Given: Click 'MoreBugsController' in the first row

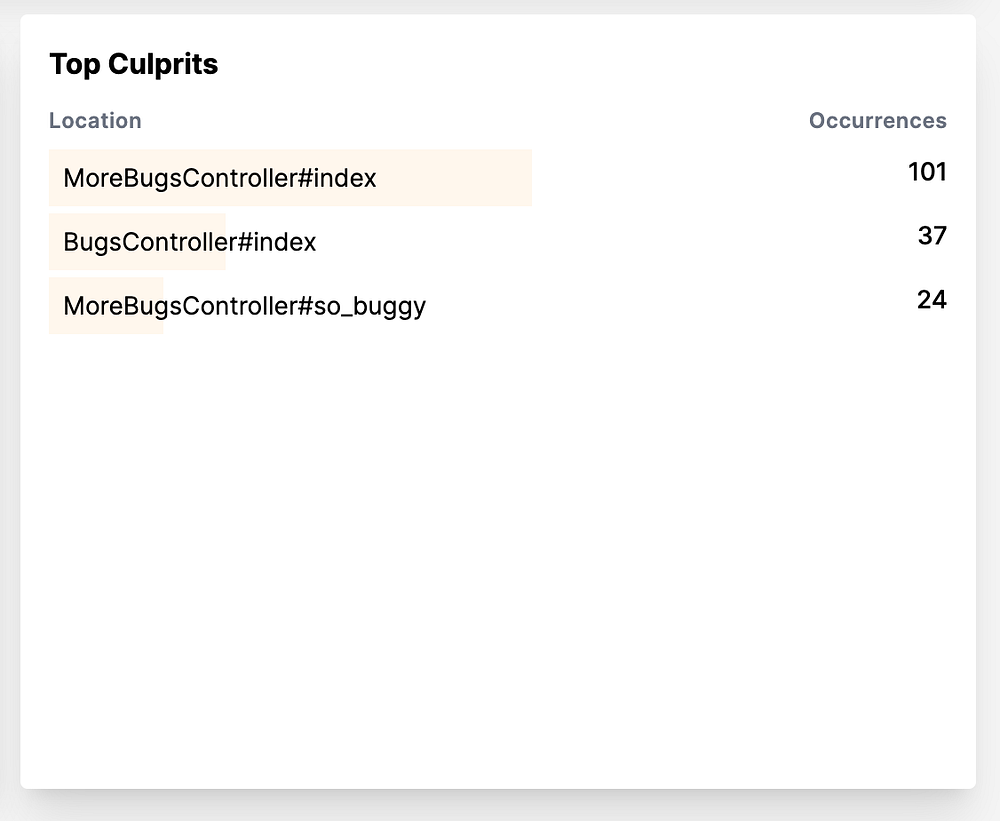Looking at the screenshot, I should click(x=180, y=179).
